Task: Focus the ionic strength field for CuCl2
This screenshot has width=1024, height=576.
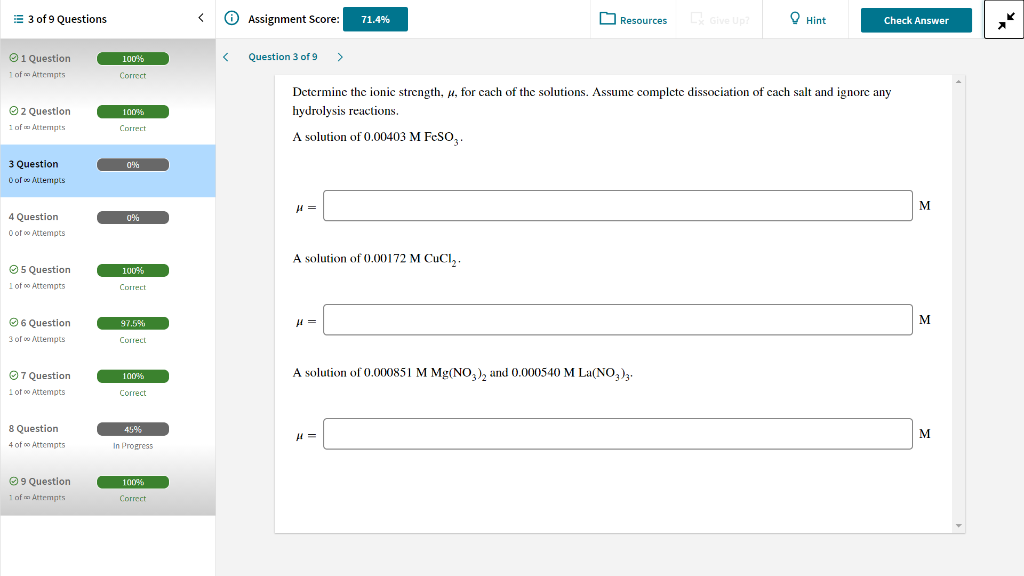Action: (618, 319)
